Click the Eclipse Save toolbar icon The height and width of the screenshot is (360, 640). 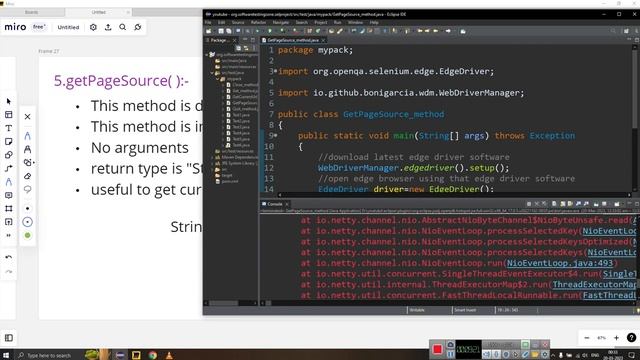click(221, 31)
